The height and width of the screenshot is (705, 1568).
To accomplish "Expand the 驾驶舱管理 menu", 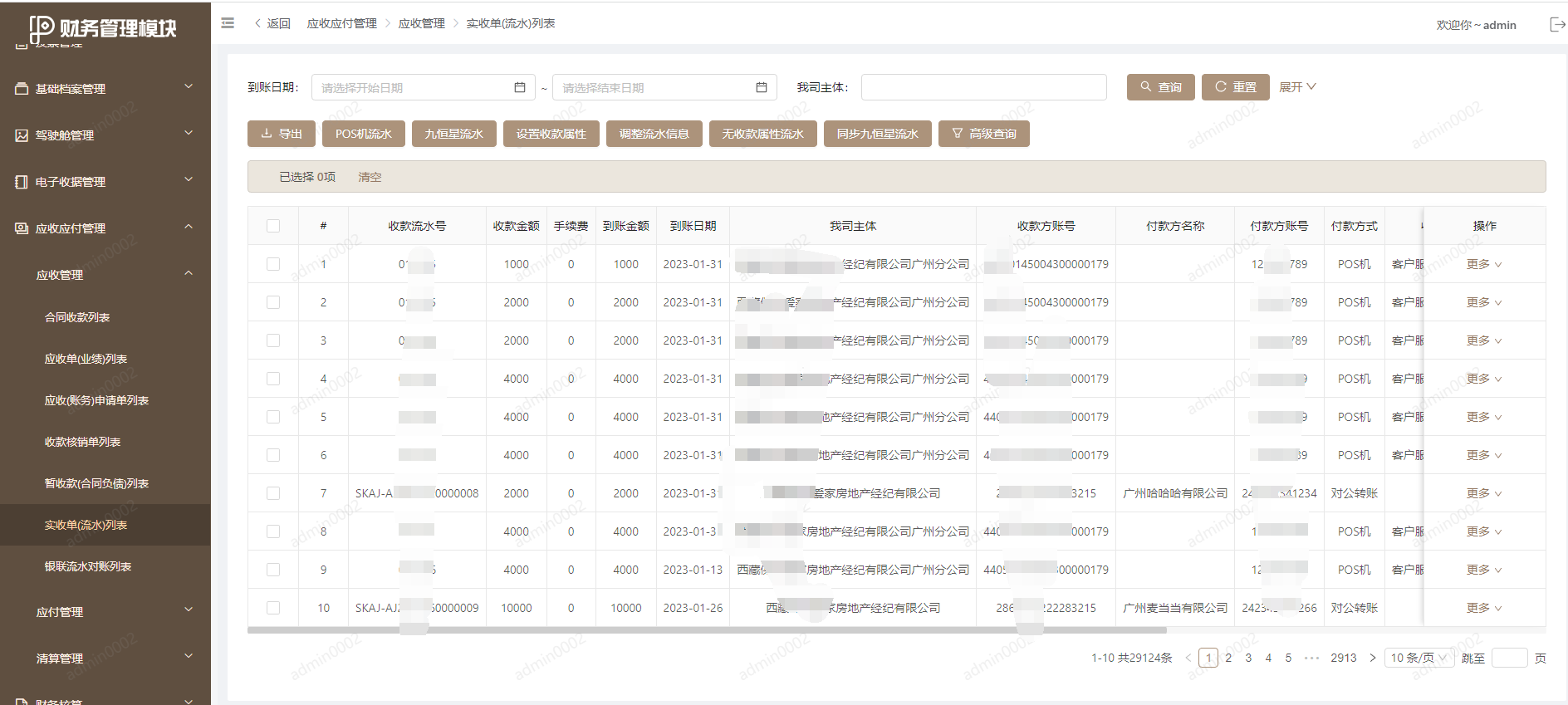I will pyautogui.click(x=189, y=133).
